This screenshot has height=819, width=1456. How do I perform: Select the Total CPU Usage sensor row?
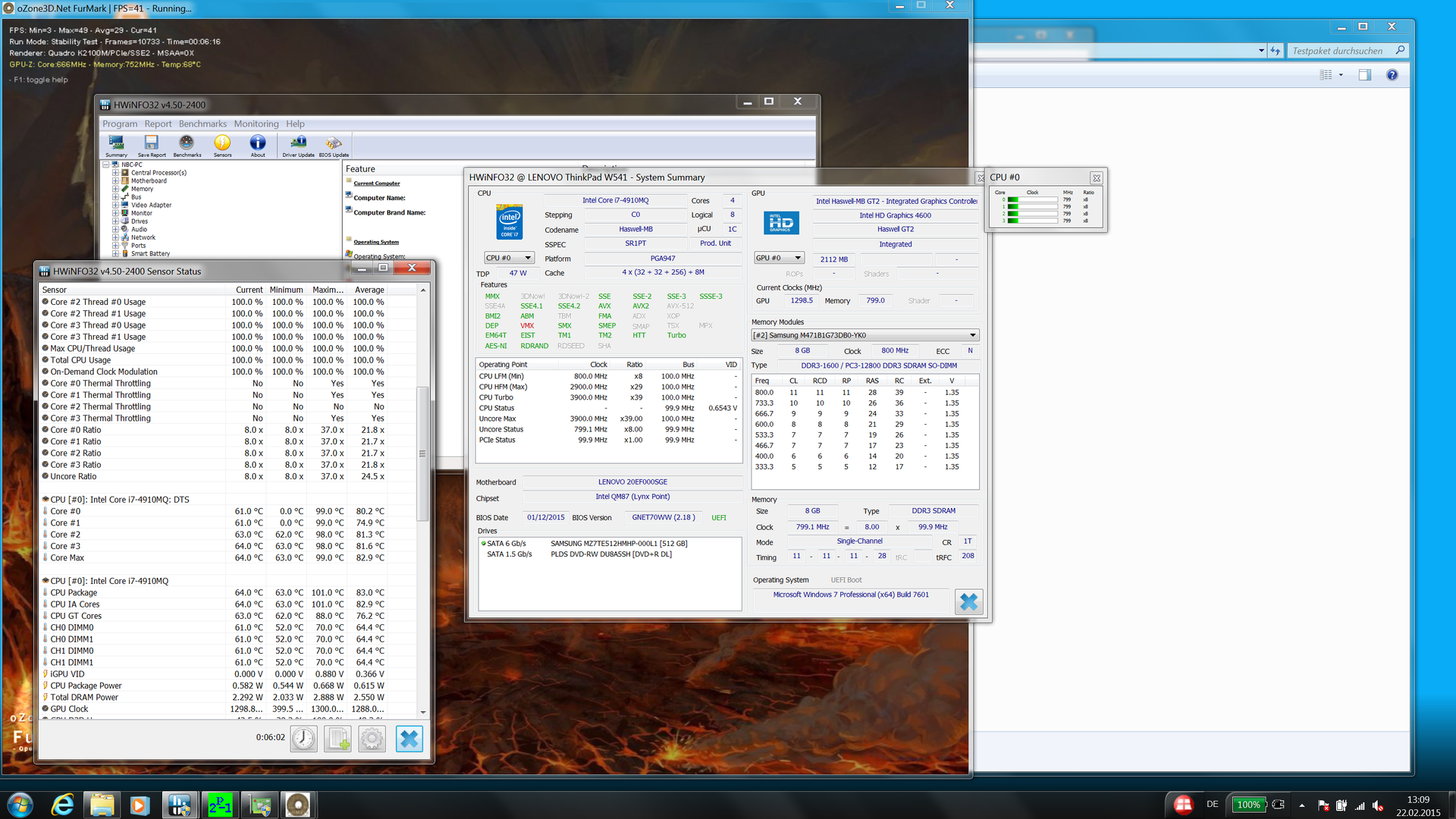pos(227,360)
